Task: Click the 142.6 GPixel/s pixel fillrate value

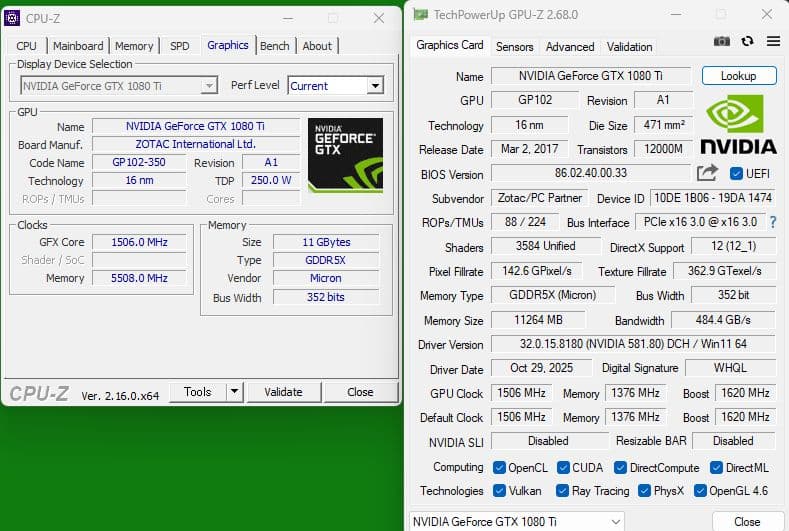Action: click(536, 271)
